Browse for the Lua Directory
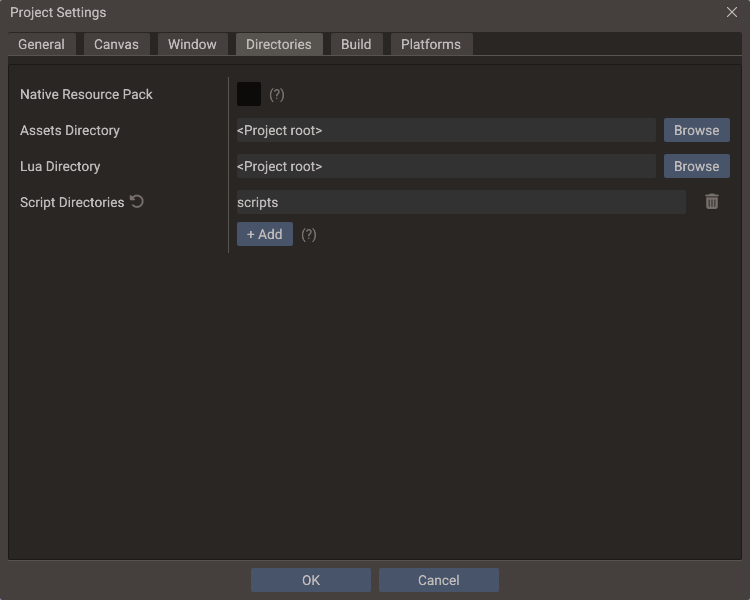 pyautogui.click(x=696, y=166)
